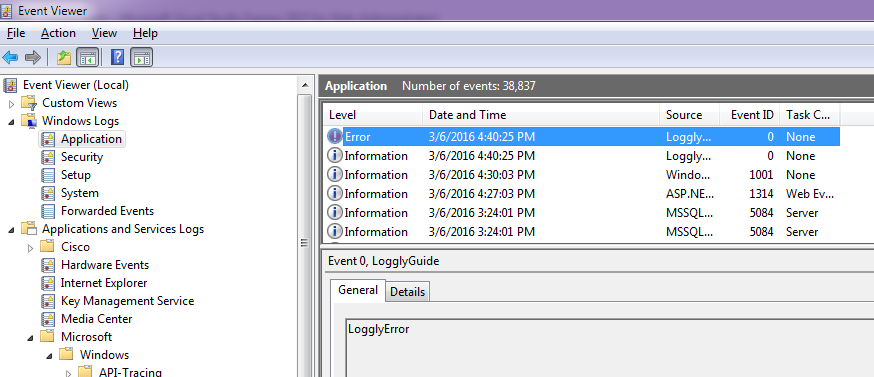Open the System log in tree
Image resolution: width=874 pixels, height=377 pixels.
(80, 193)
